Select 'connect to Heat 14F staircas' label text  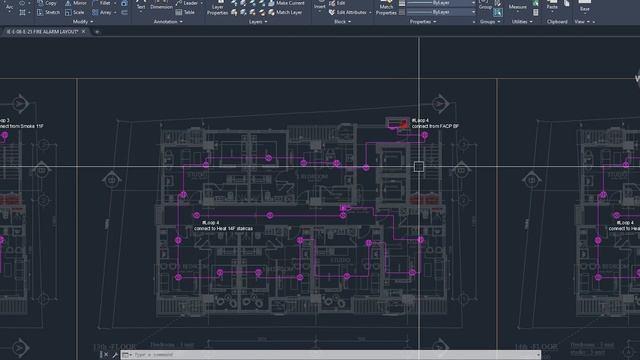(223, 229)
